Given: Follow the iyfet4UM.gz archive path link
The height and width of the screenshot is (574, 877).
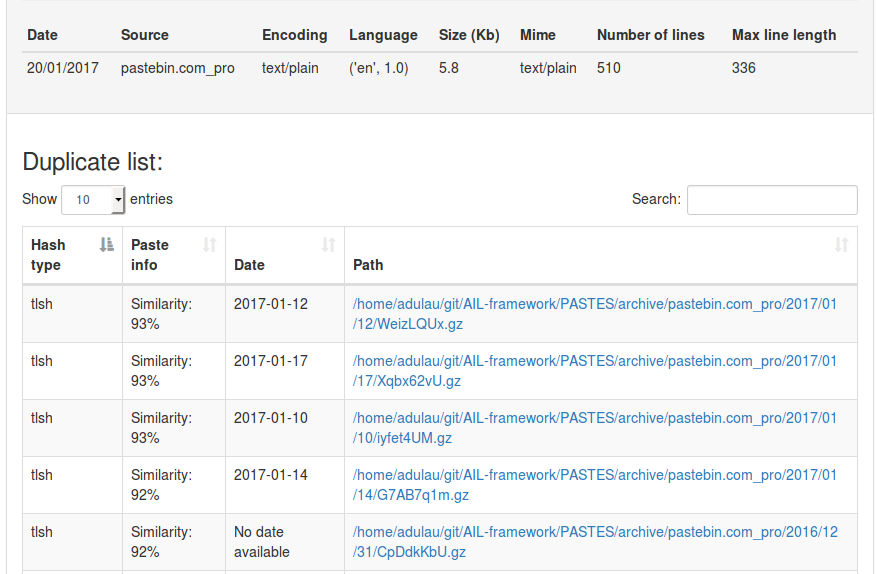Looking at the screenshot, I should 594,428.
